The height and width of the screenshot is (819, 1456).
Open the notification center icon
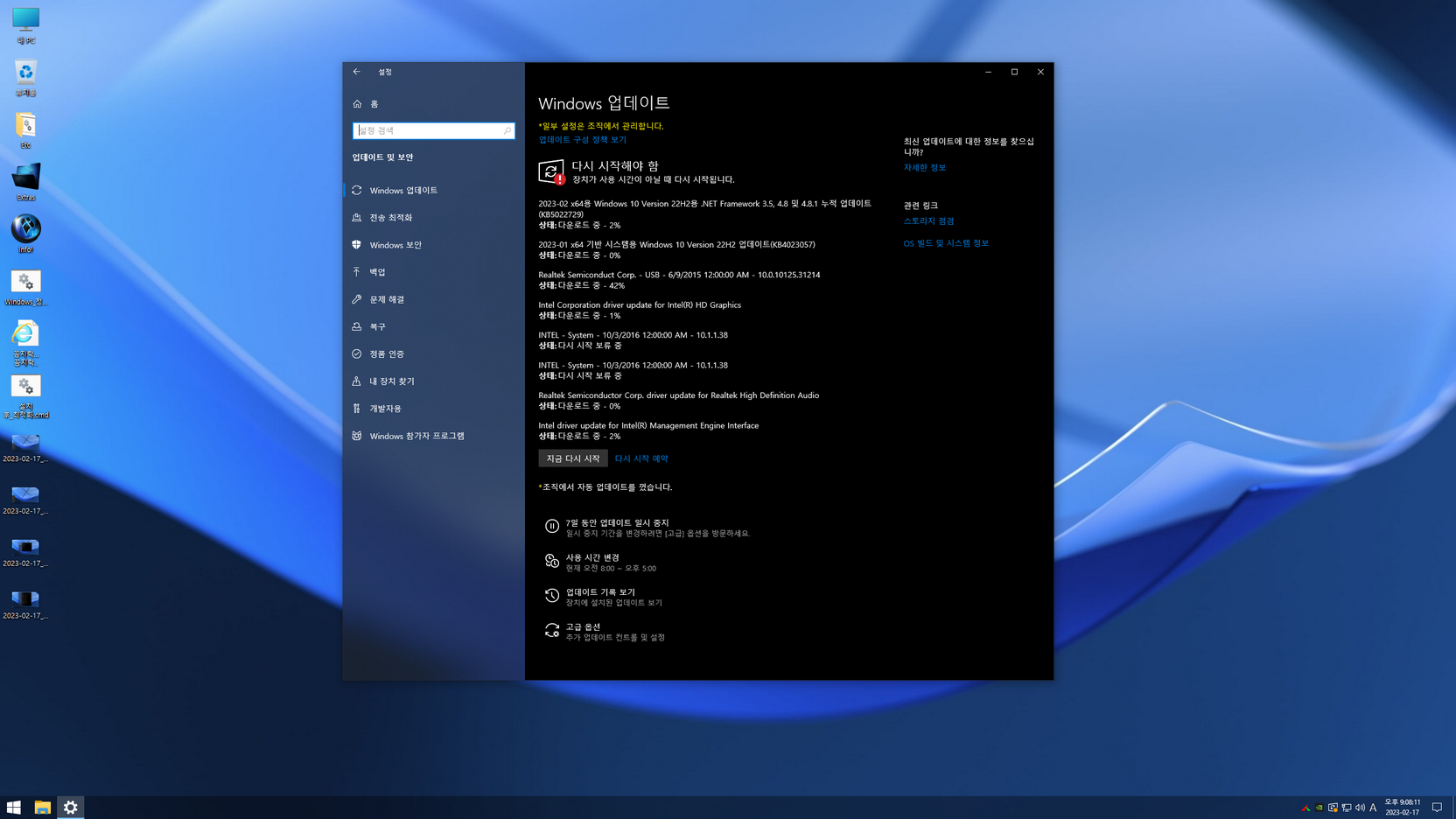pyautogui.click(x=1437, y=808)
